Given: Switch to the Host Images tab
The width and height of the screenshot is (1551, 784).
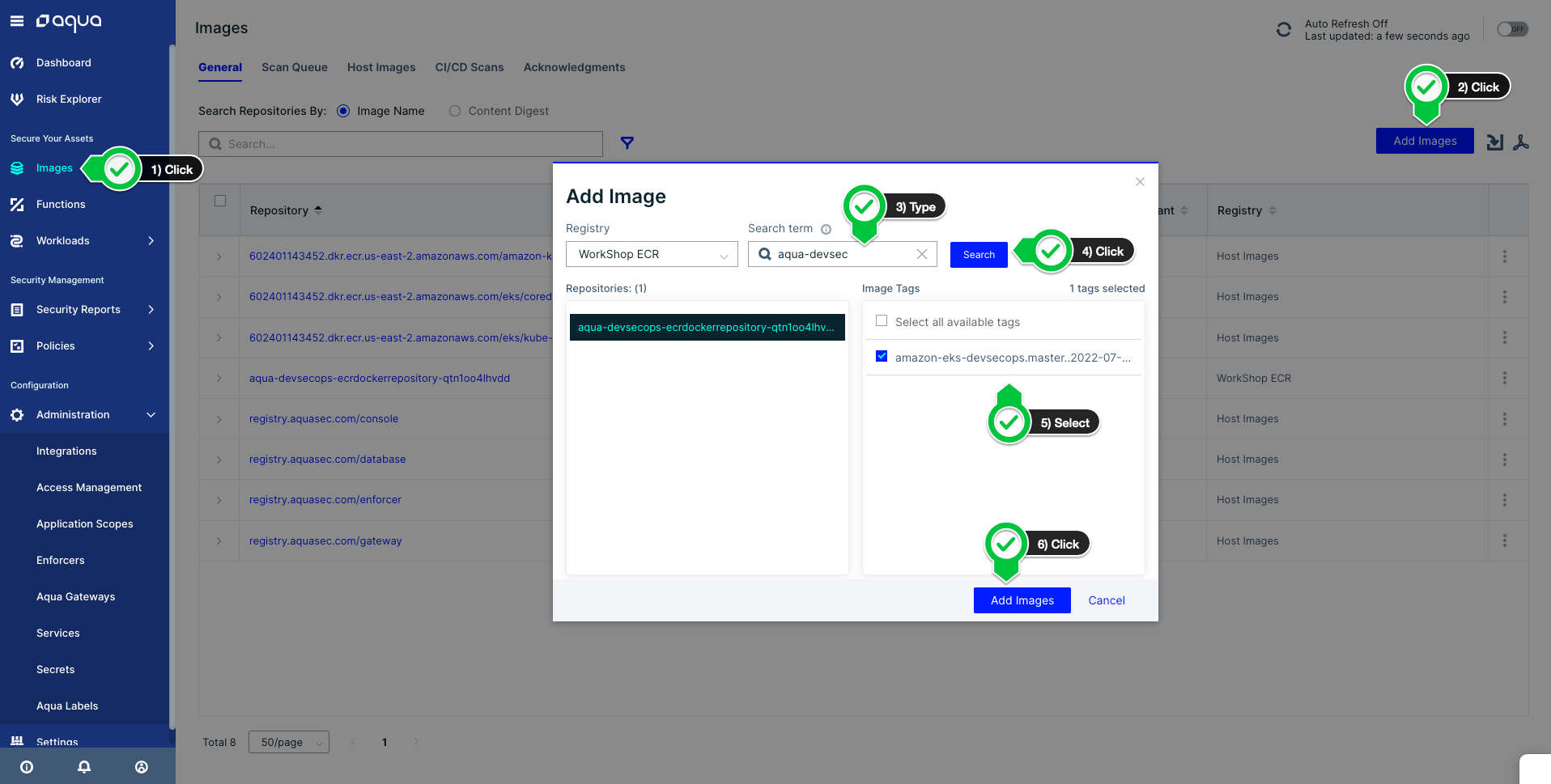Looking at the screenshot, I should tap(381, 67).
